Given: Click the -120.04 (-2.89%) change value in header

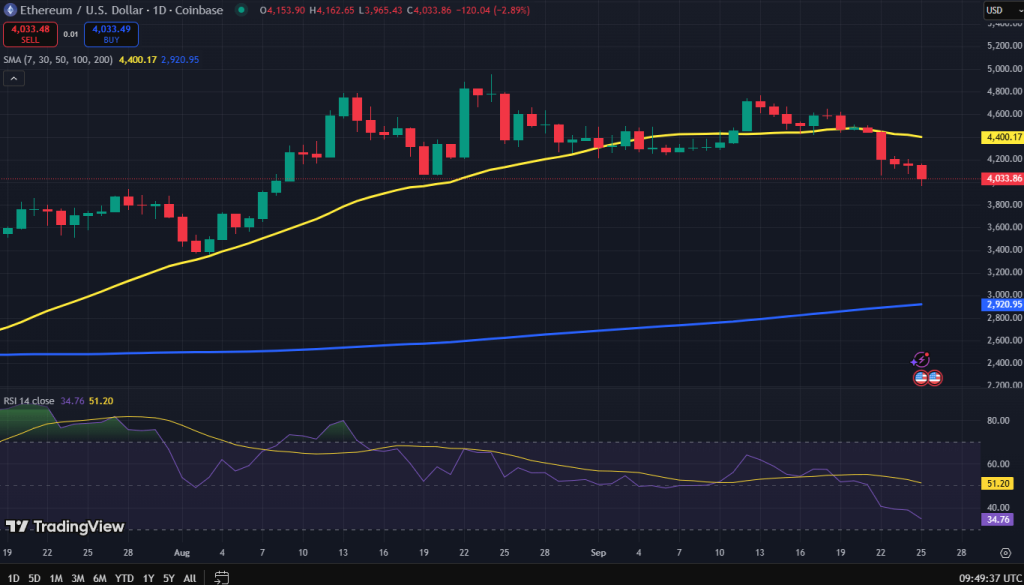Looking at the screenshot, I should [493, 10].
